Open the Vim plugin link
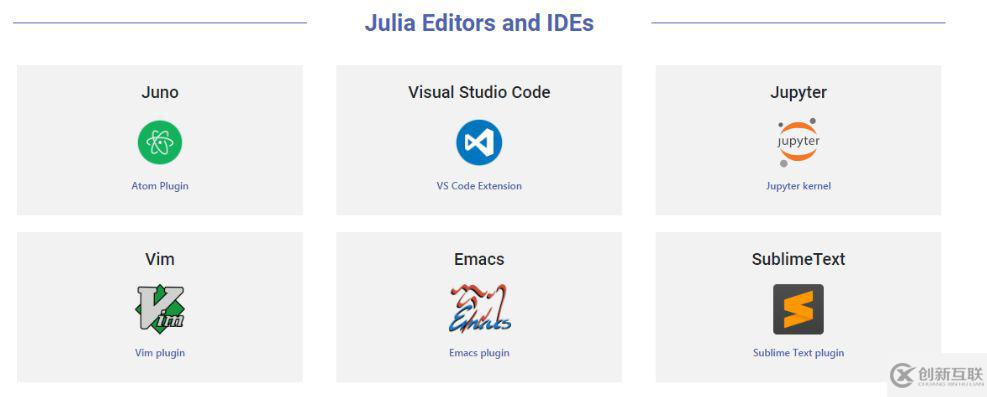 coord(160,353)
